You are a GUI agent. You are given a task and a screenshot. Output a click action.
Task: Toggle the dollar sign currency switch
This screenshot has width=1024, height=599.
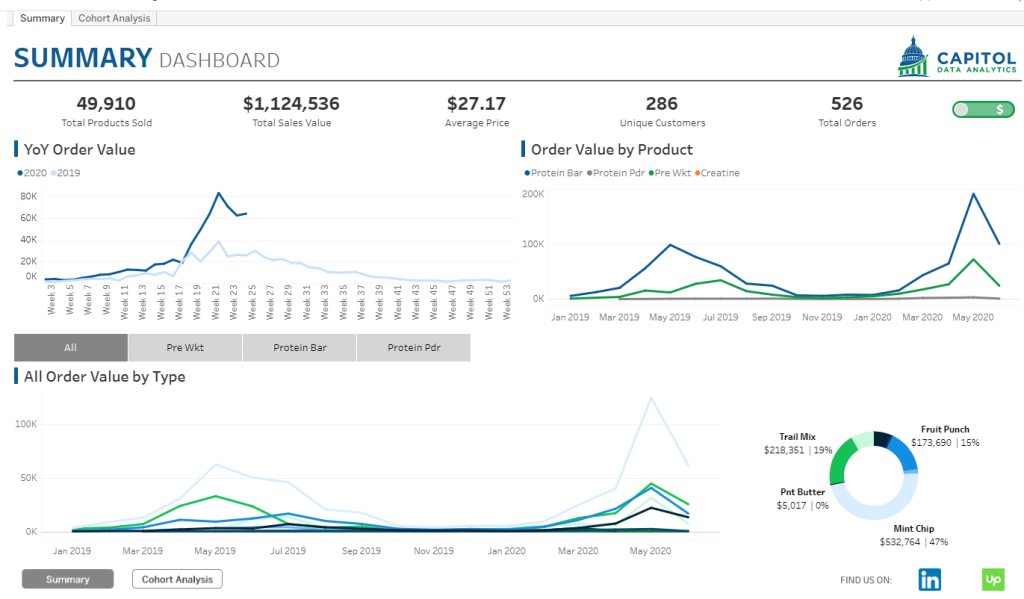[983, 109]
